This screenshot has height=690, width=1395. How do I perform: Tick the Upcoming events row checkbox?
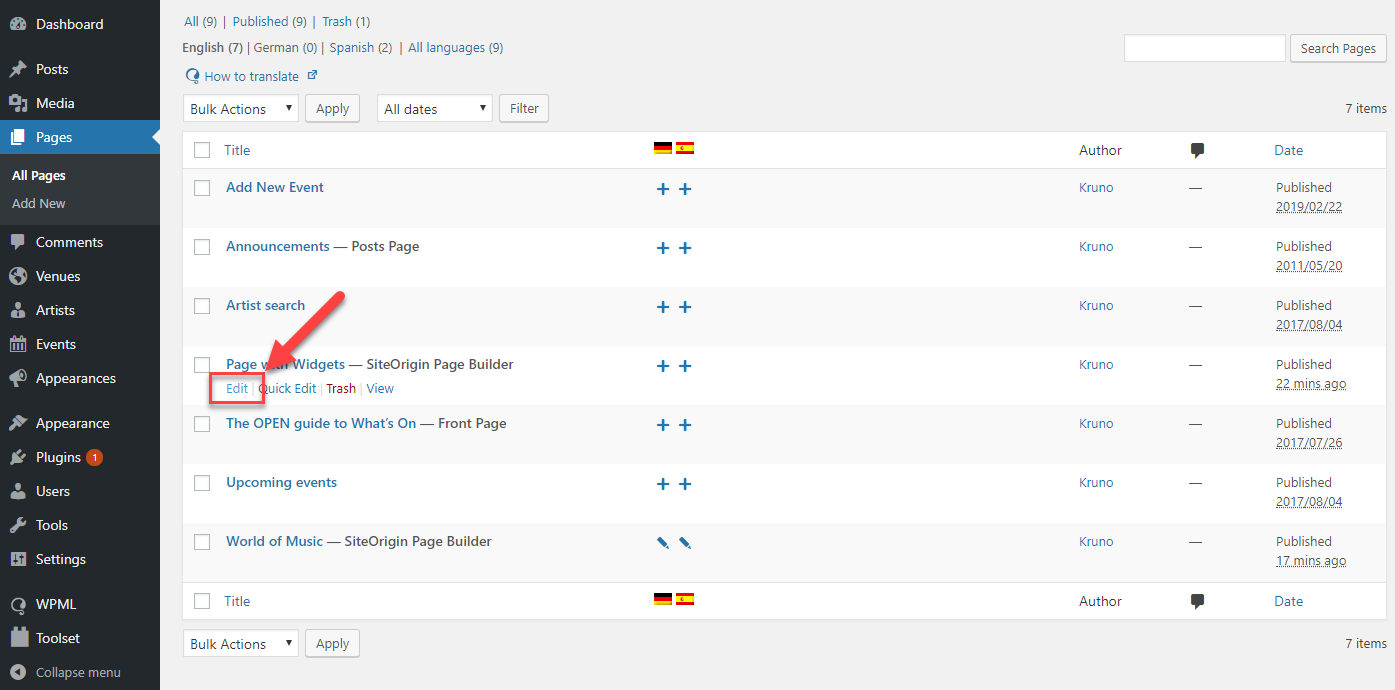pos(202,482)
